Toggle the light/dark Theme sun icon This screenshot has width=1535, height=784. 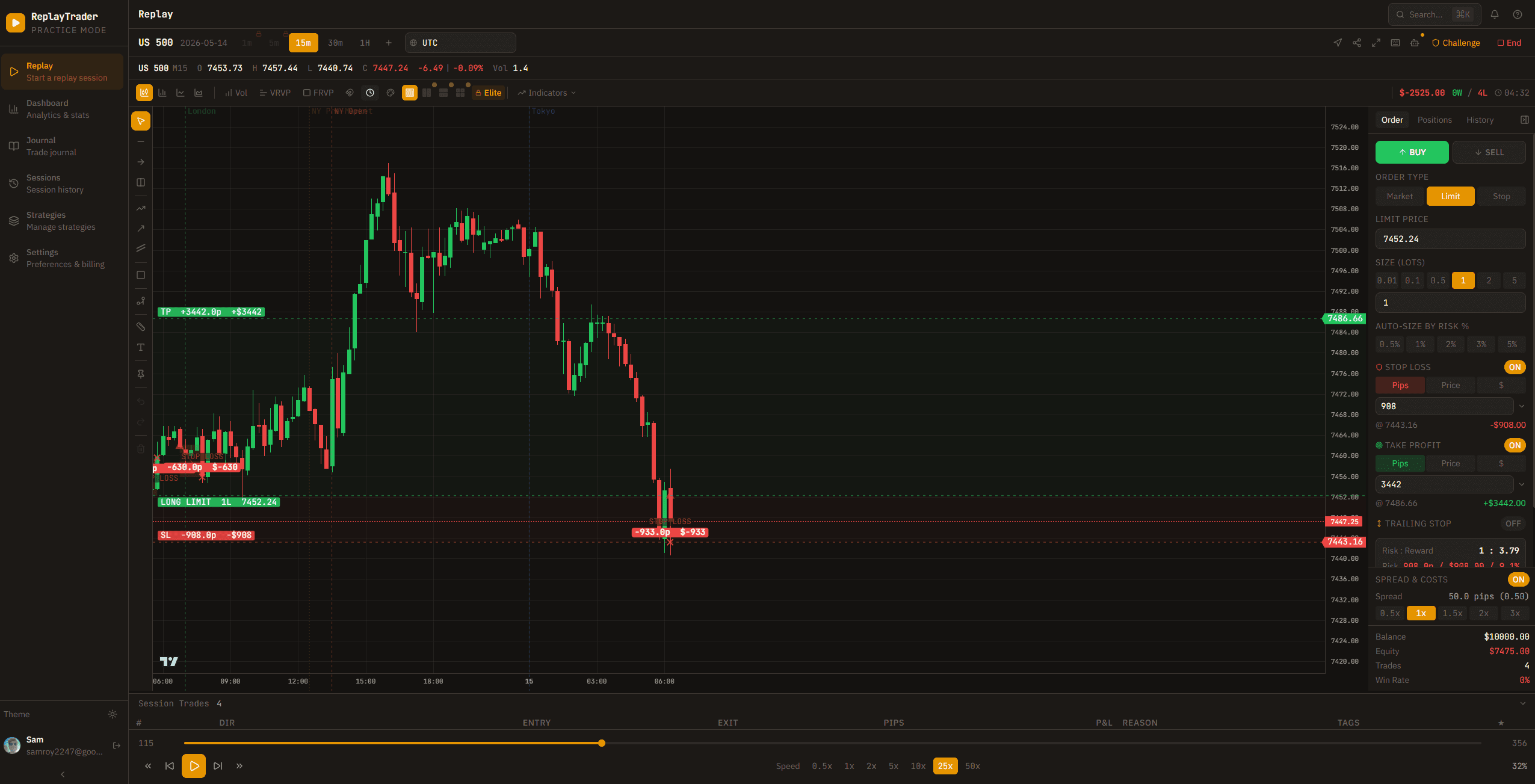(x=113, y=714)
